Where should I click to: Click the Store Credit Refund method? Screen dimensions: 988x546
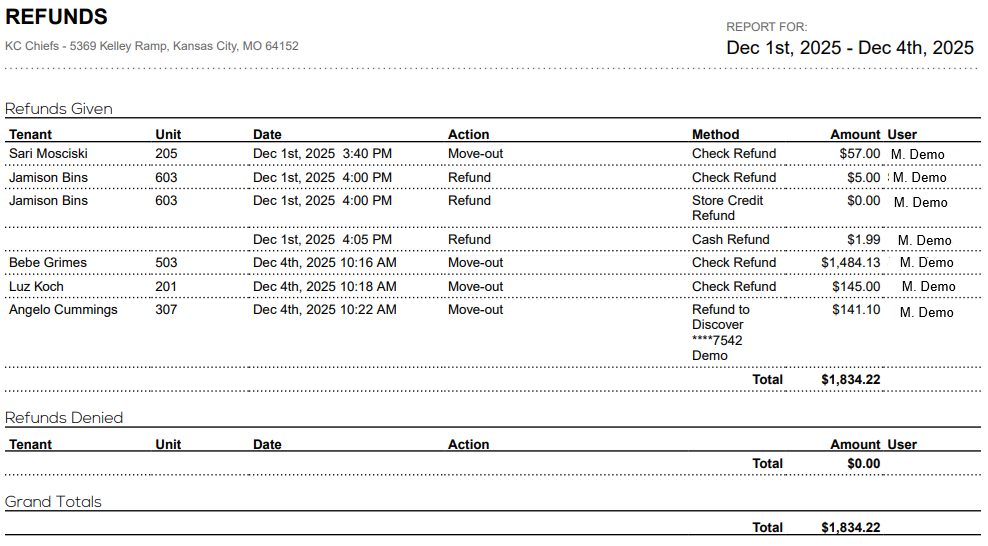727,208
